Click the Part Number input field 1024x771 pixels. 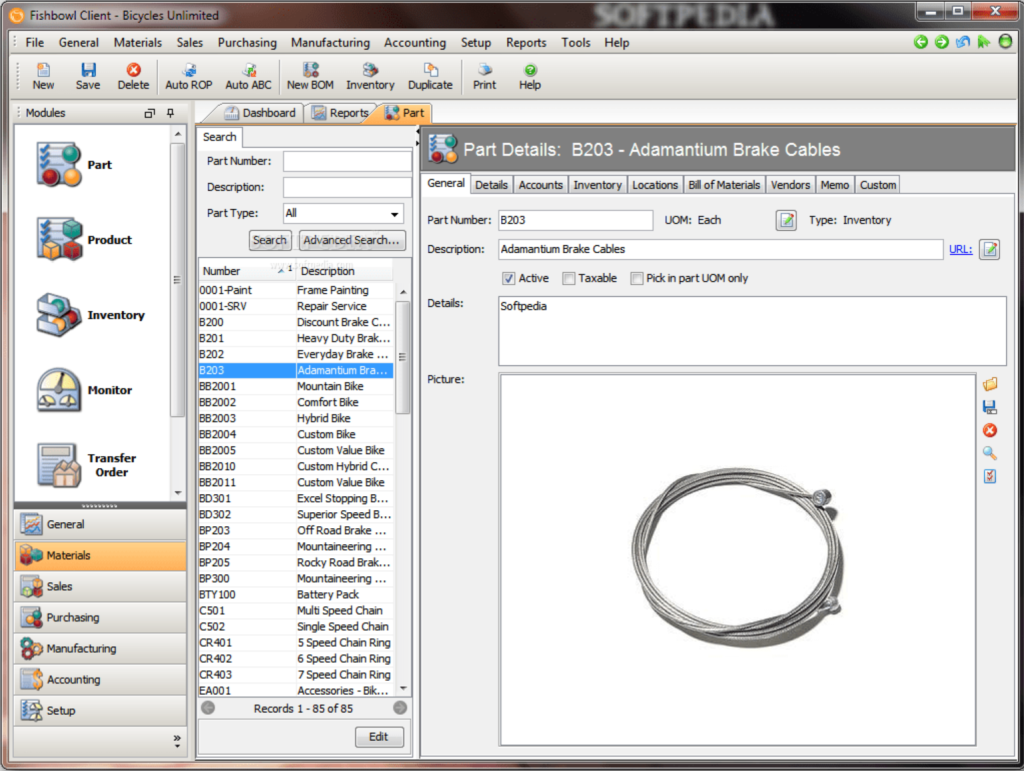(347, 160)
